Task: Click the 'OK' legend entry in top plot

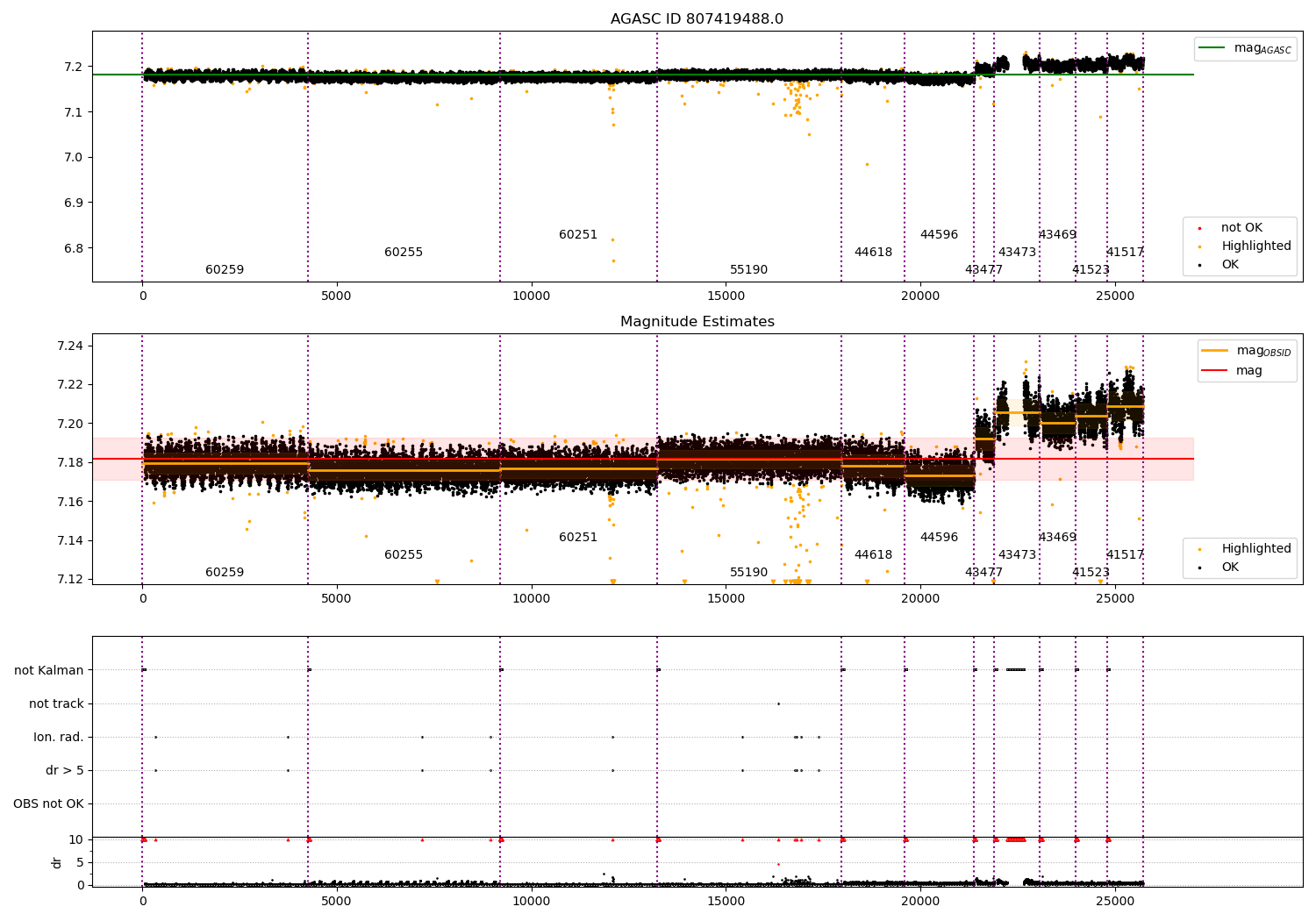Action: (x=1230, y=265)
